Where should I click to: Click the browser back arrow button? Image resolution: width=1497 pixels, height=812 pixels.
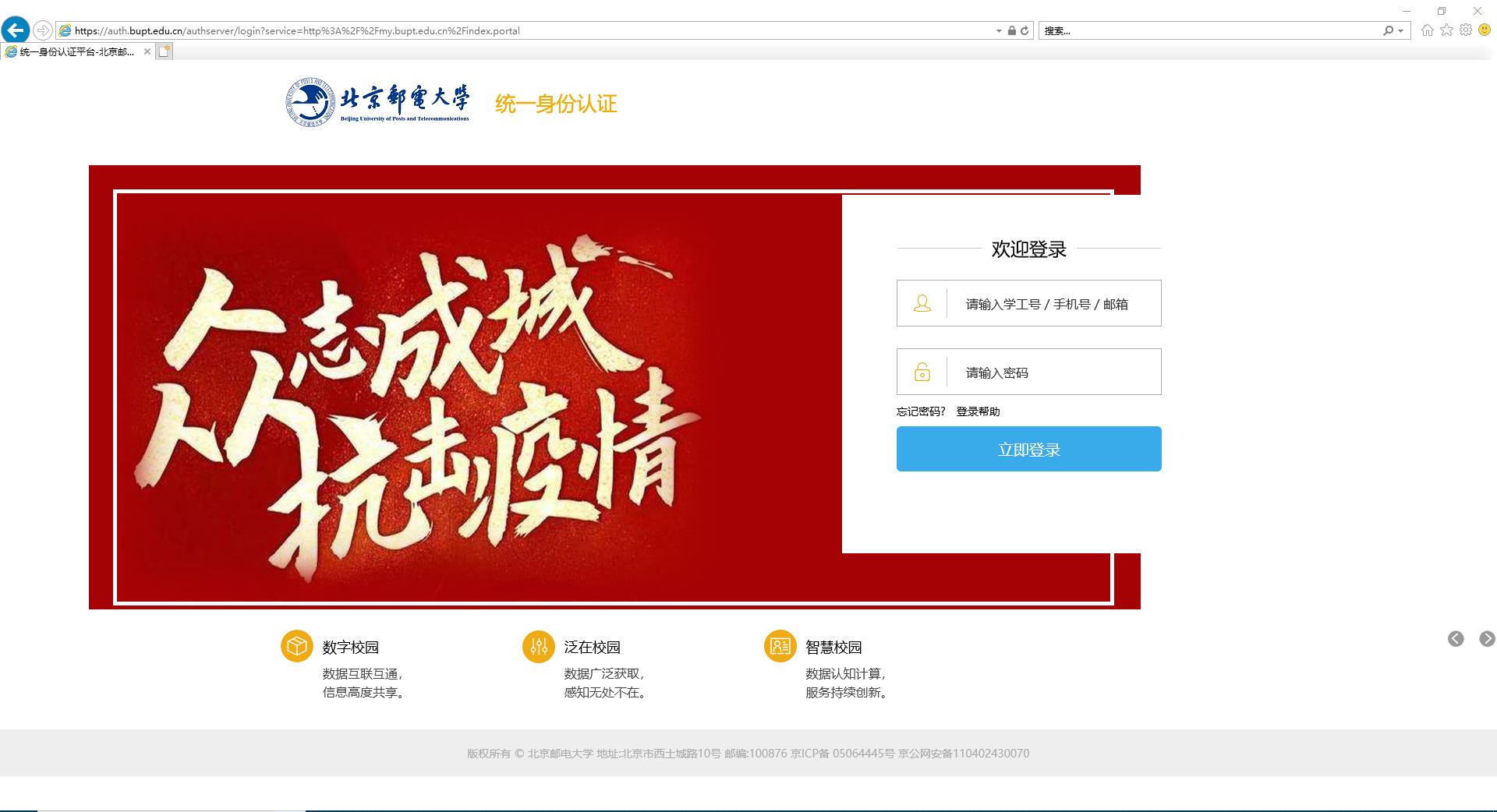click(16, 30)
